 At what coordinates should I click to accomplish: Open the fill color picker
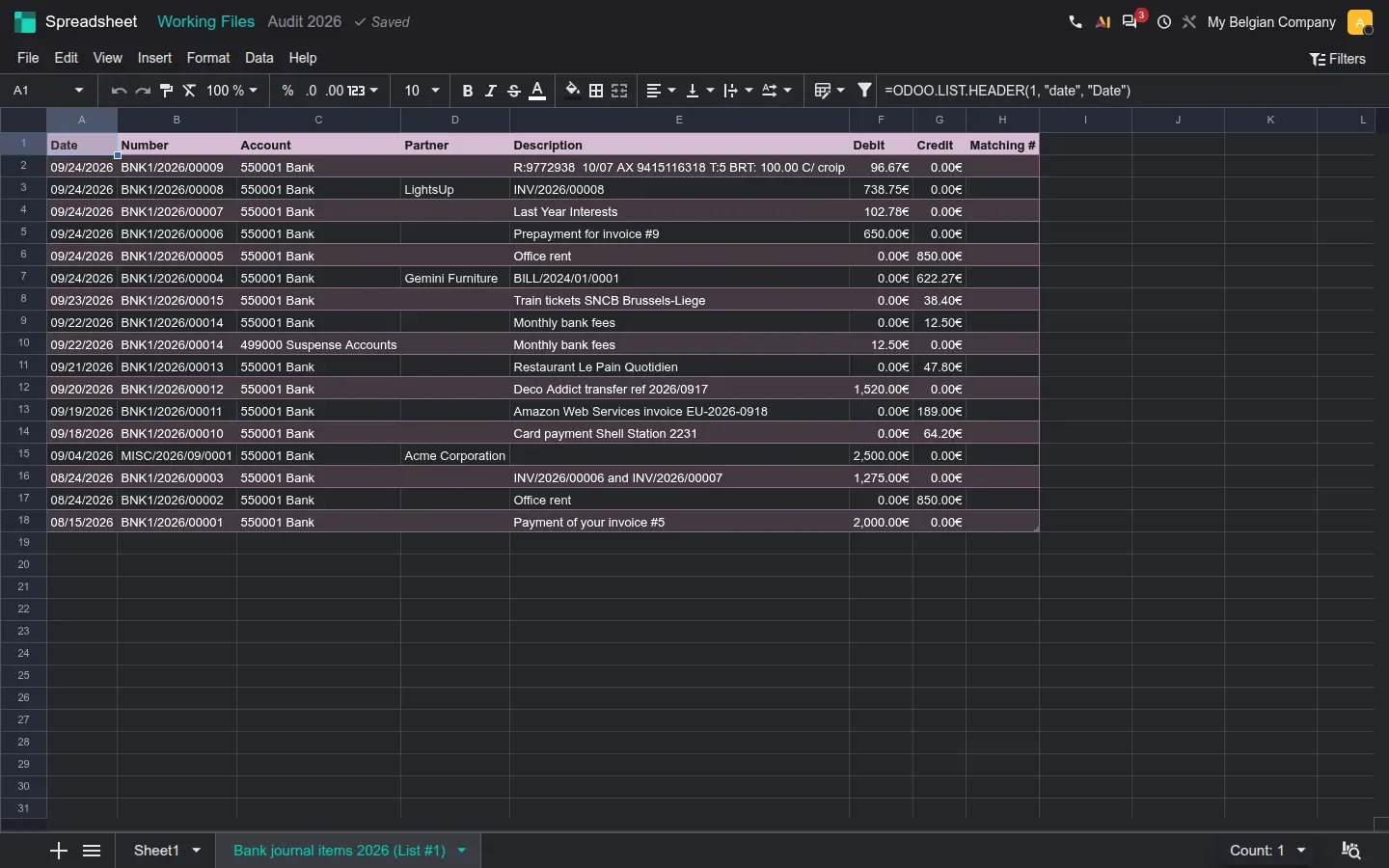pyautogui.click(x=572, y=91)
